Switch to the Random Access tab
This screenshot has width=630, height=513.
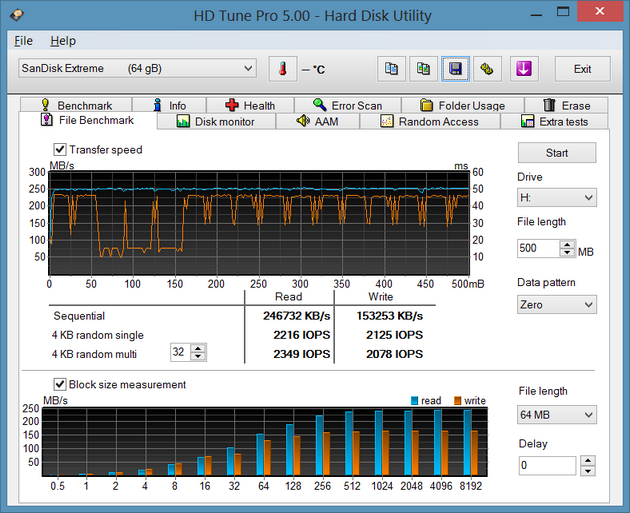[430, 121]
